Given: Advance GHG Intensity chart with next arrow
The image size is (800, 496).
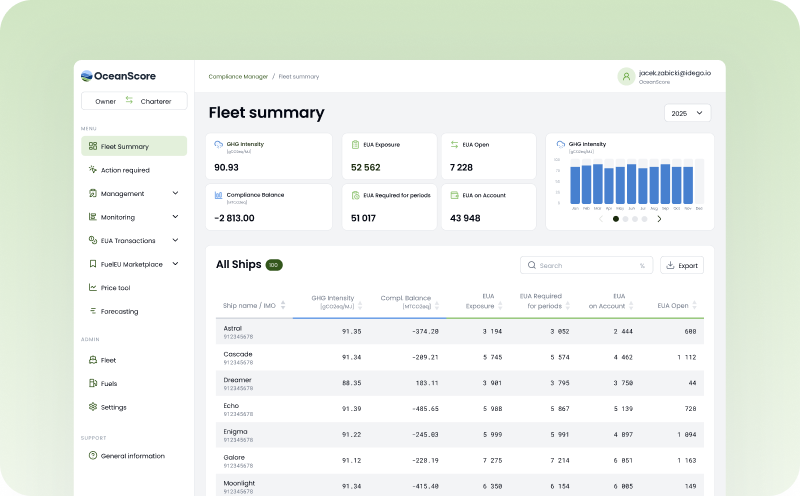Looking at the screenshot, I should pos(659,218).
